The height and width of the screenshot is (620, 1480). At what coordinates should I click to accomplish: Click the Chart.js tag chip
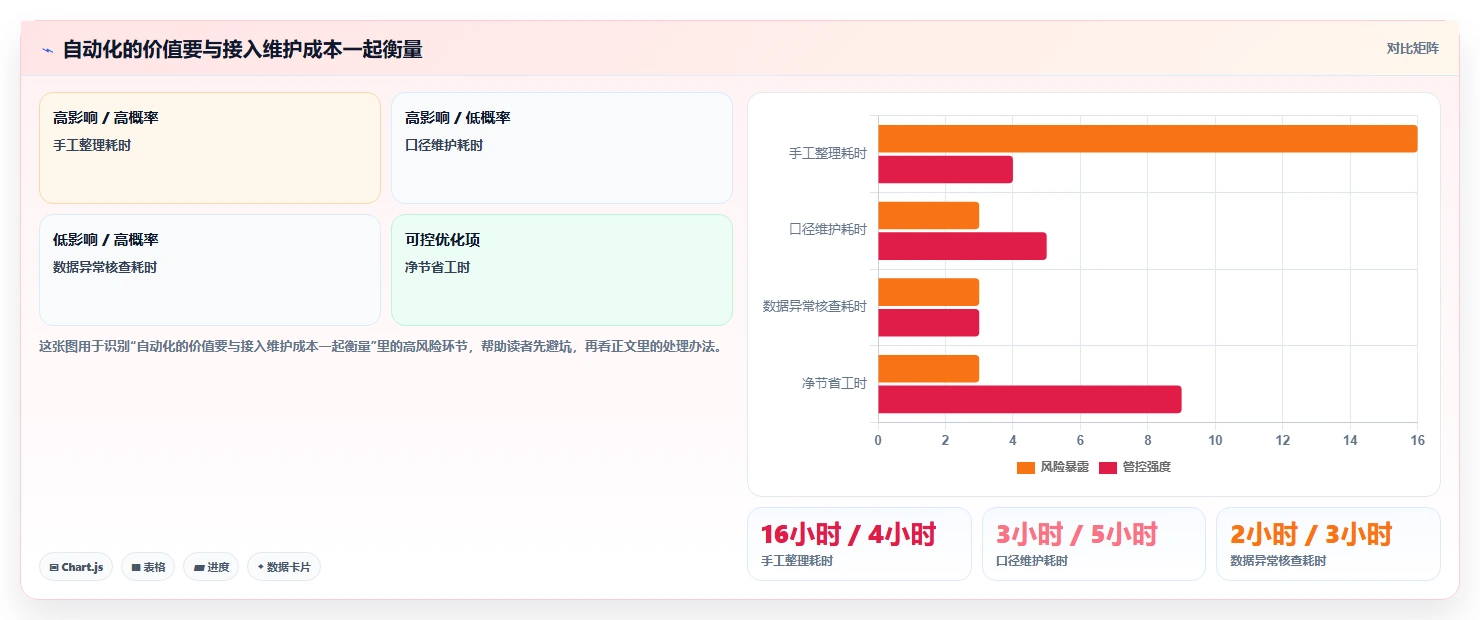coord(76,567)
